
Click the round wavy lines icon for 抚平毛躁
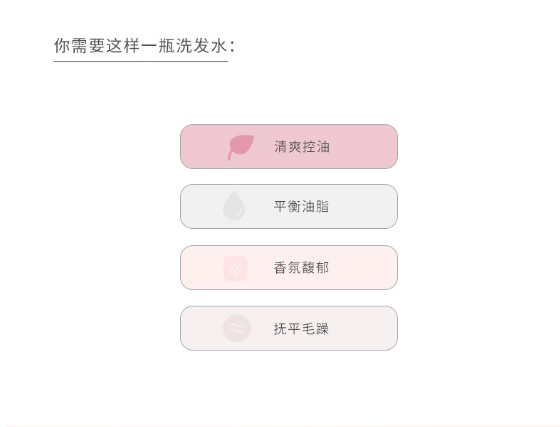(236, 328)
